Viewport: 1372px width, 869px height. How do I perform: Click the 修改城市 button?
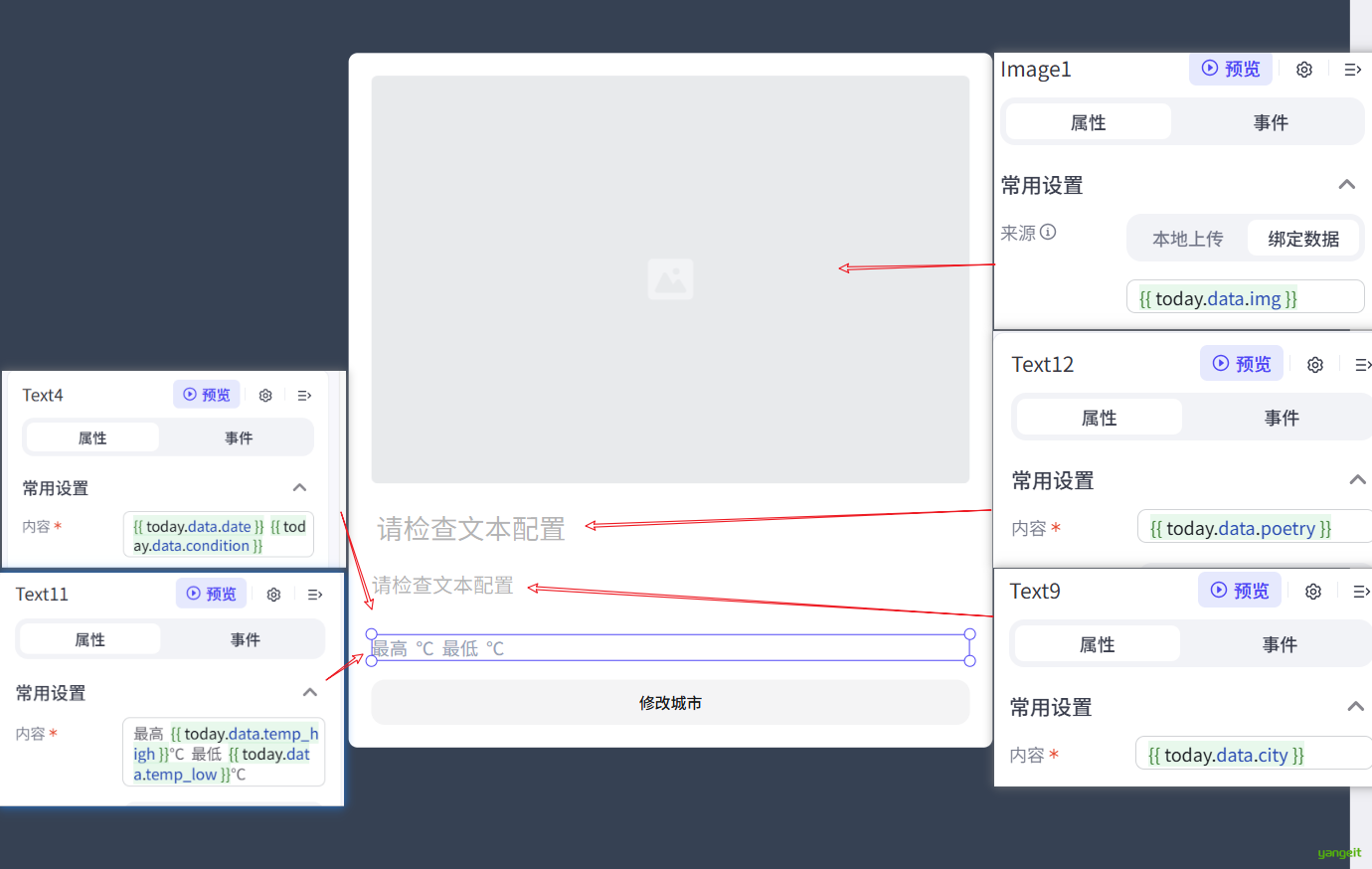[x=670, y=703]
